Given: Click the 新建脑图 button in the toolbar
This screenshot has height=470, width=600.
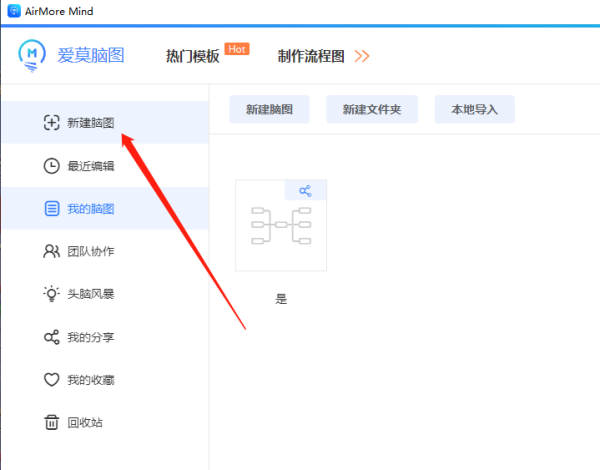Looking at the screenshot, I should [x=269, y=109].
